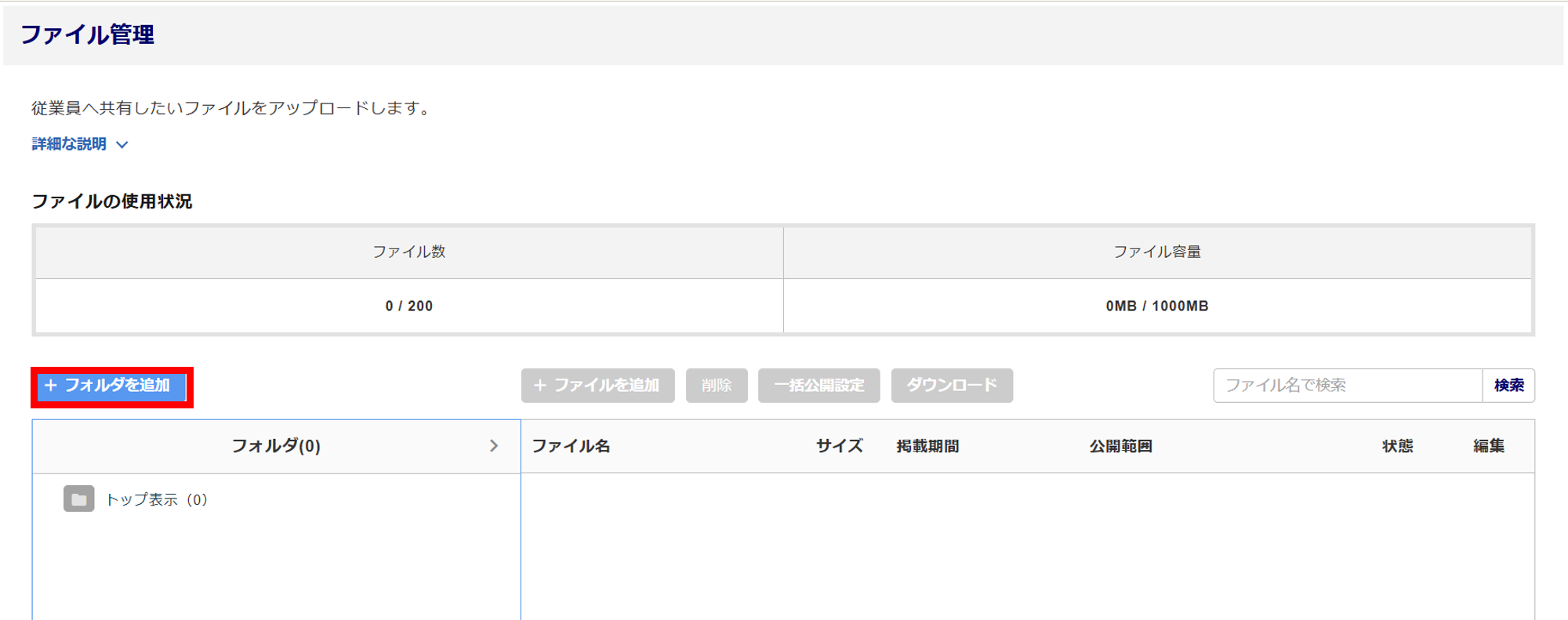This screenshot has width=1568, height=620.
Task: Click the フォルダを追加 button
Action: click(x=112, y=386)
